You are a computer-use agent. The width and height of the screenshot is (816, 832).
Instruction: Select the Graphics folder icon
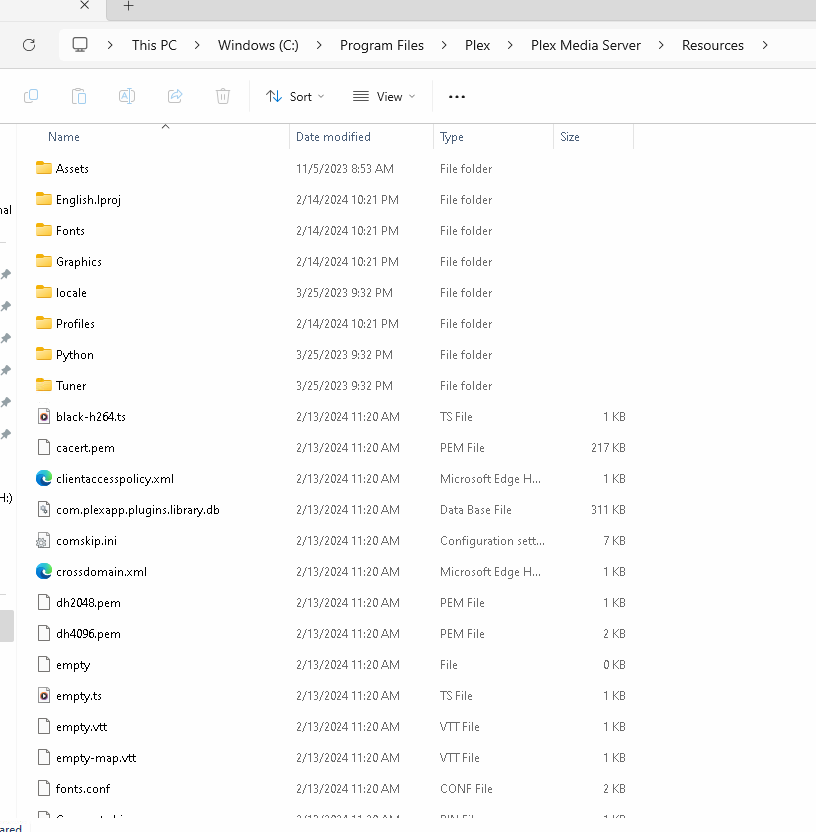point(44,262)
